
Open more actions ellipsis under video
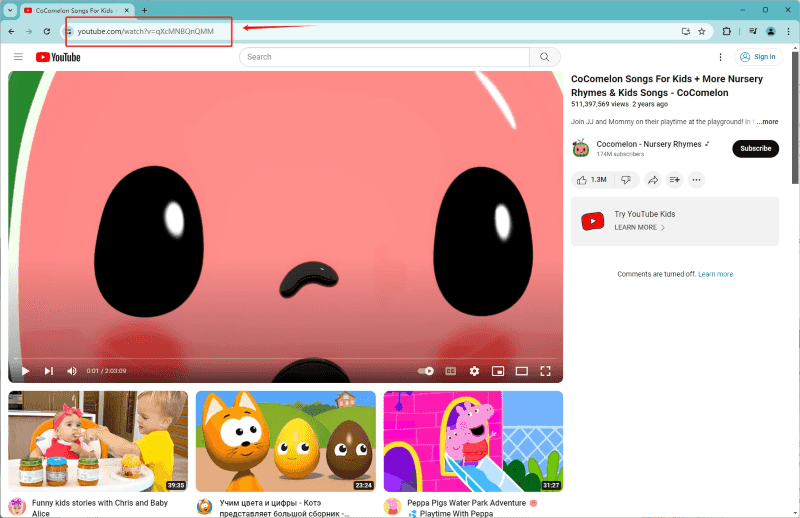696,180
